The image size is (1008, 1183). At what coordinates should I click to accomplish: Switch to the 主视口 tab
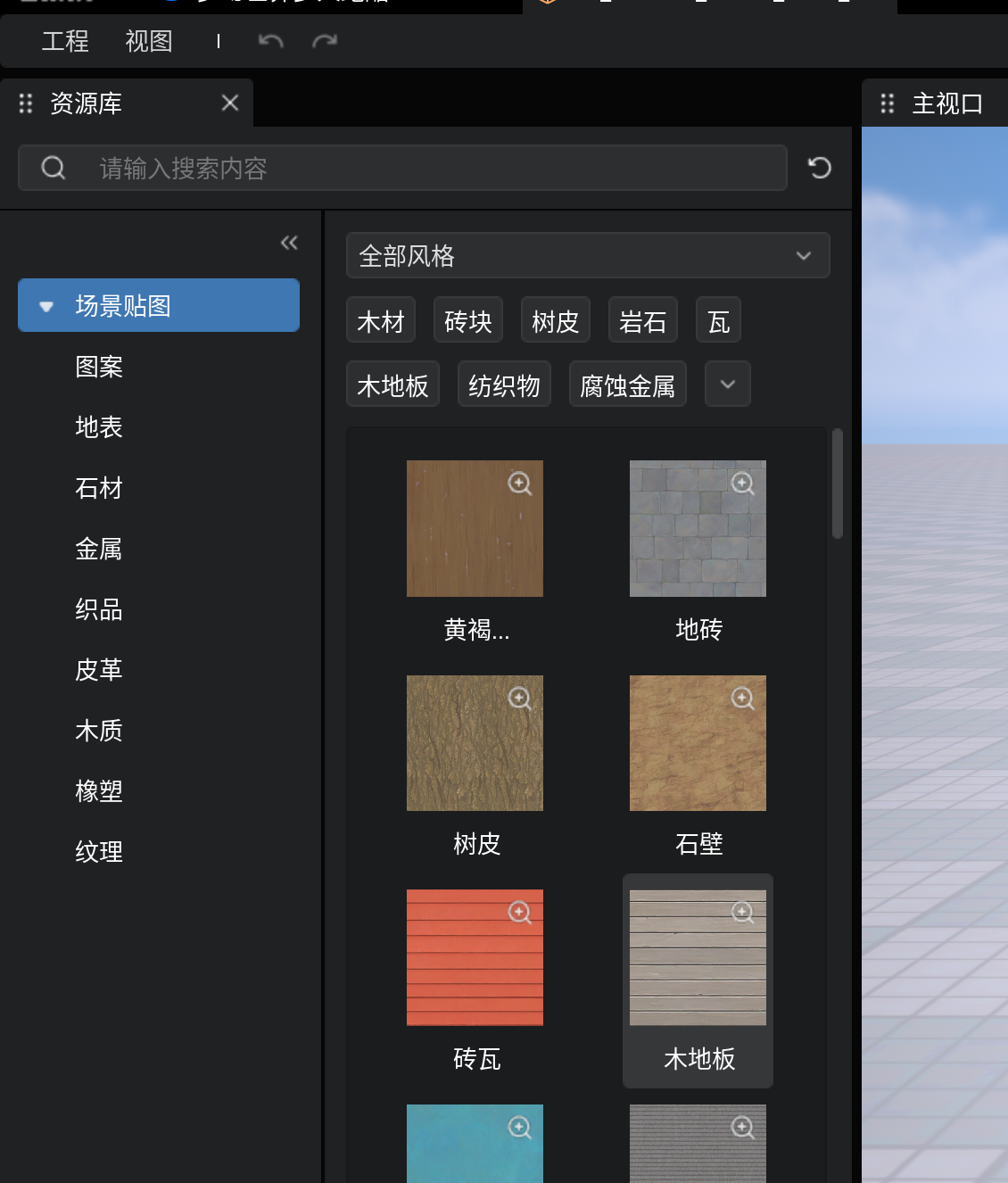tap(935, 103)
